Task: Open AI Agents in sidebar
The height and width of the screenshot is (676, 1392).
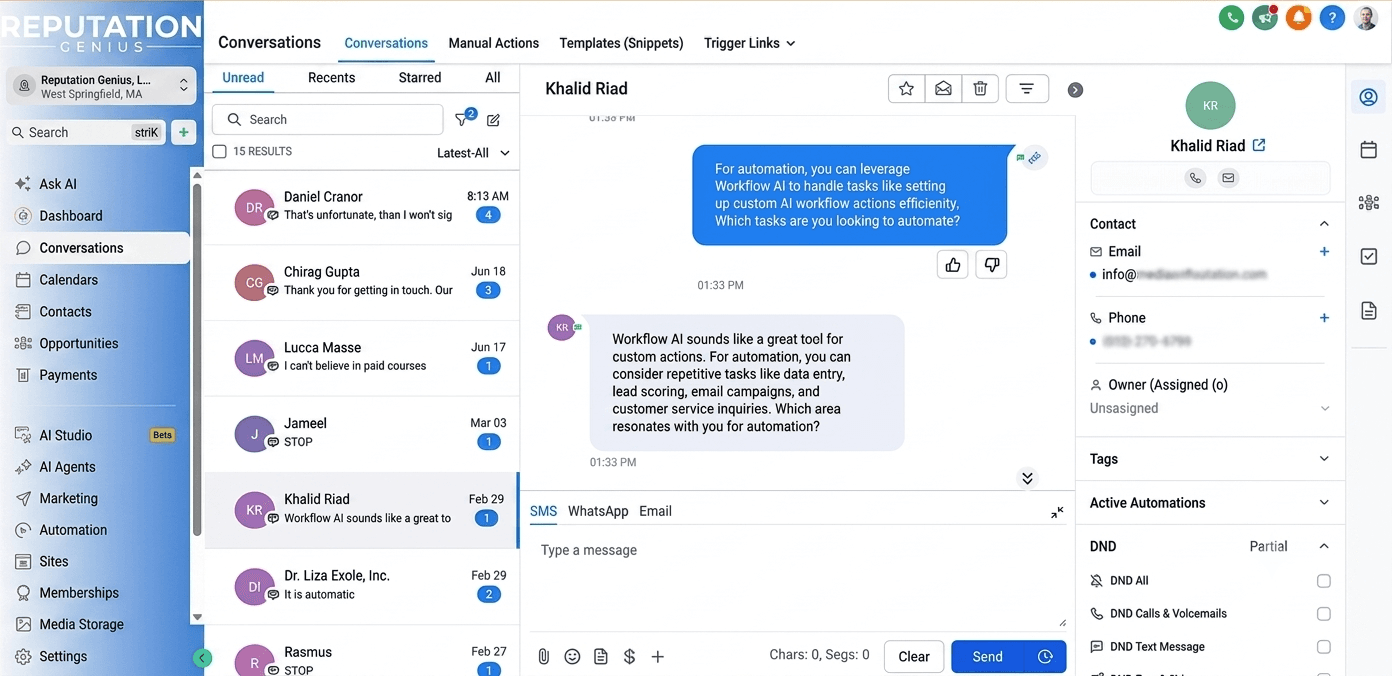Action: pos(67,467)
